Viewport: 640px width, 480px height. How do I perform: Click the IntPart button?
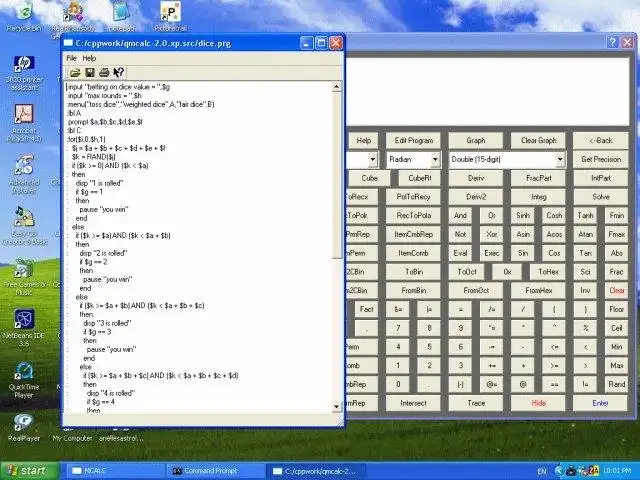click(x=601, y=178)
